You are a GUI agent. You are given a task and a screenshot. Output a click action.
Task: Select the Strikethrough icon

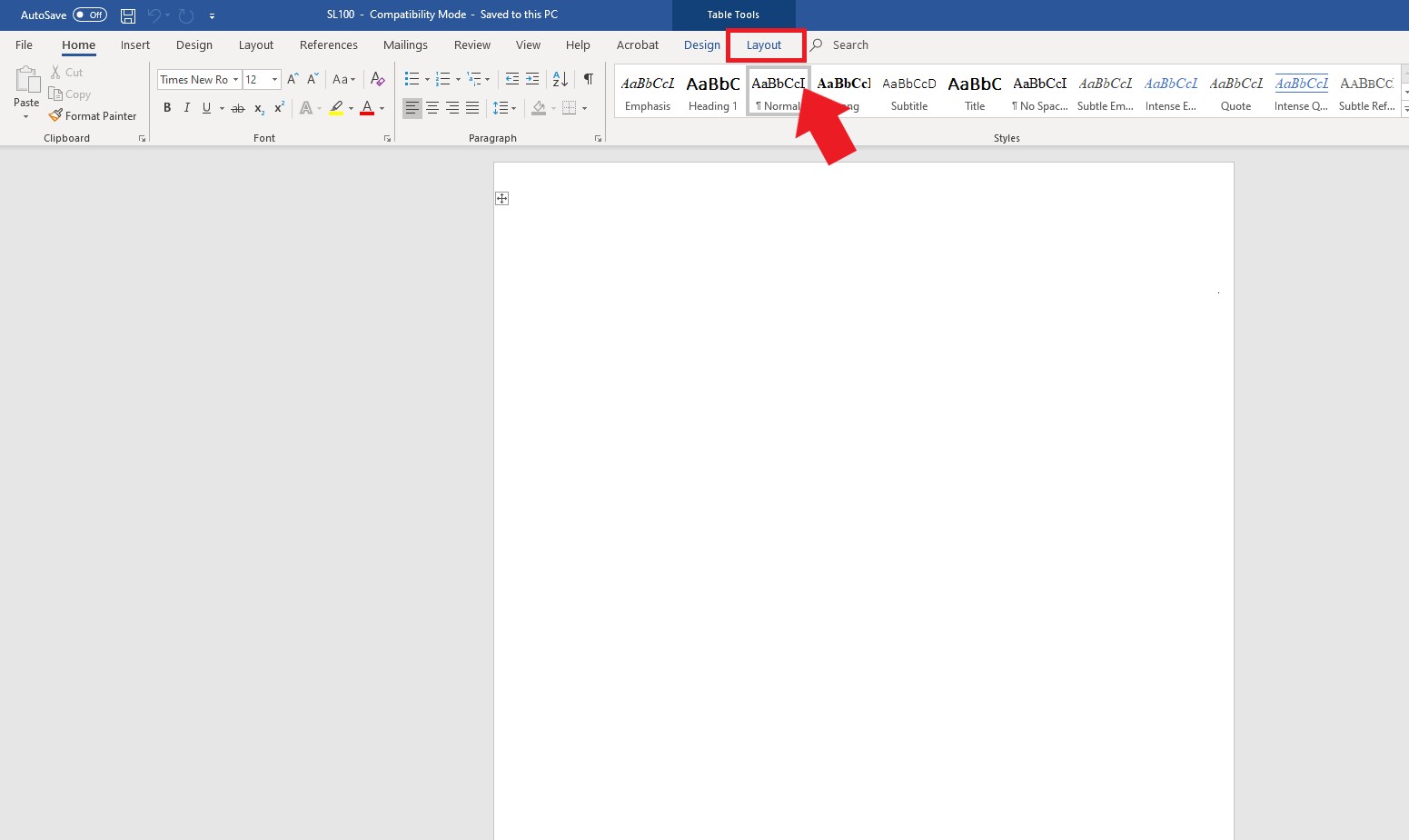[x=237, y=108]
